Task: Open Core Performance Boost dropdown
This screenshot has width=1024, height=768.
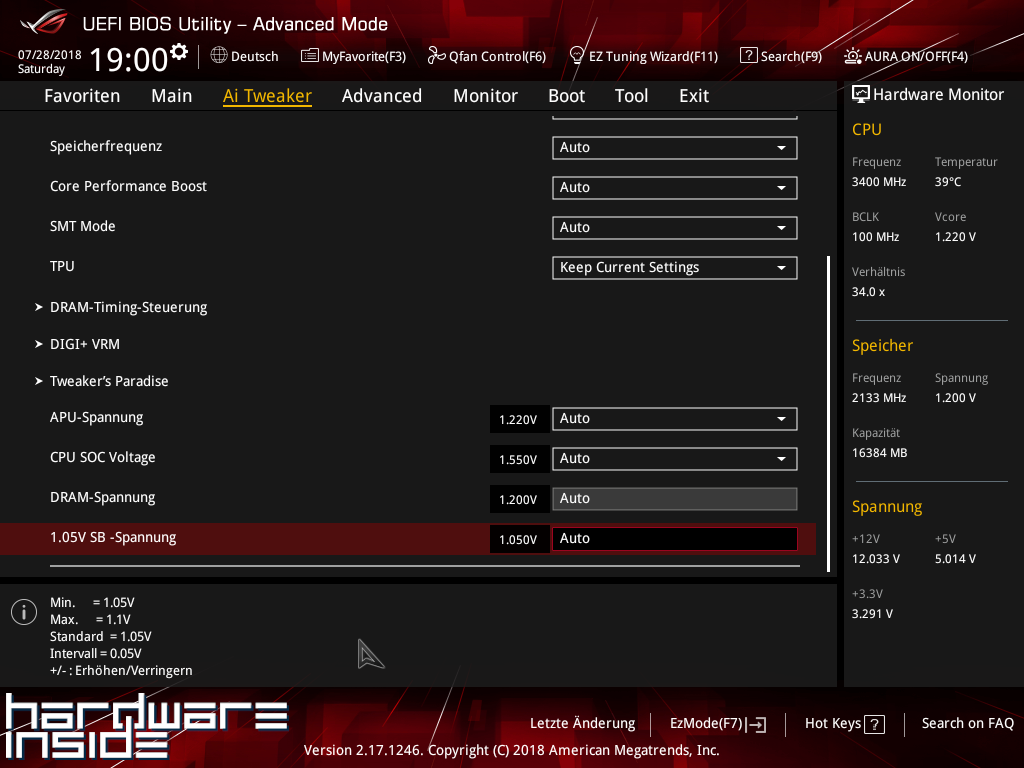Action: coord(675,187)
